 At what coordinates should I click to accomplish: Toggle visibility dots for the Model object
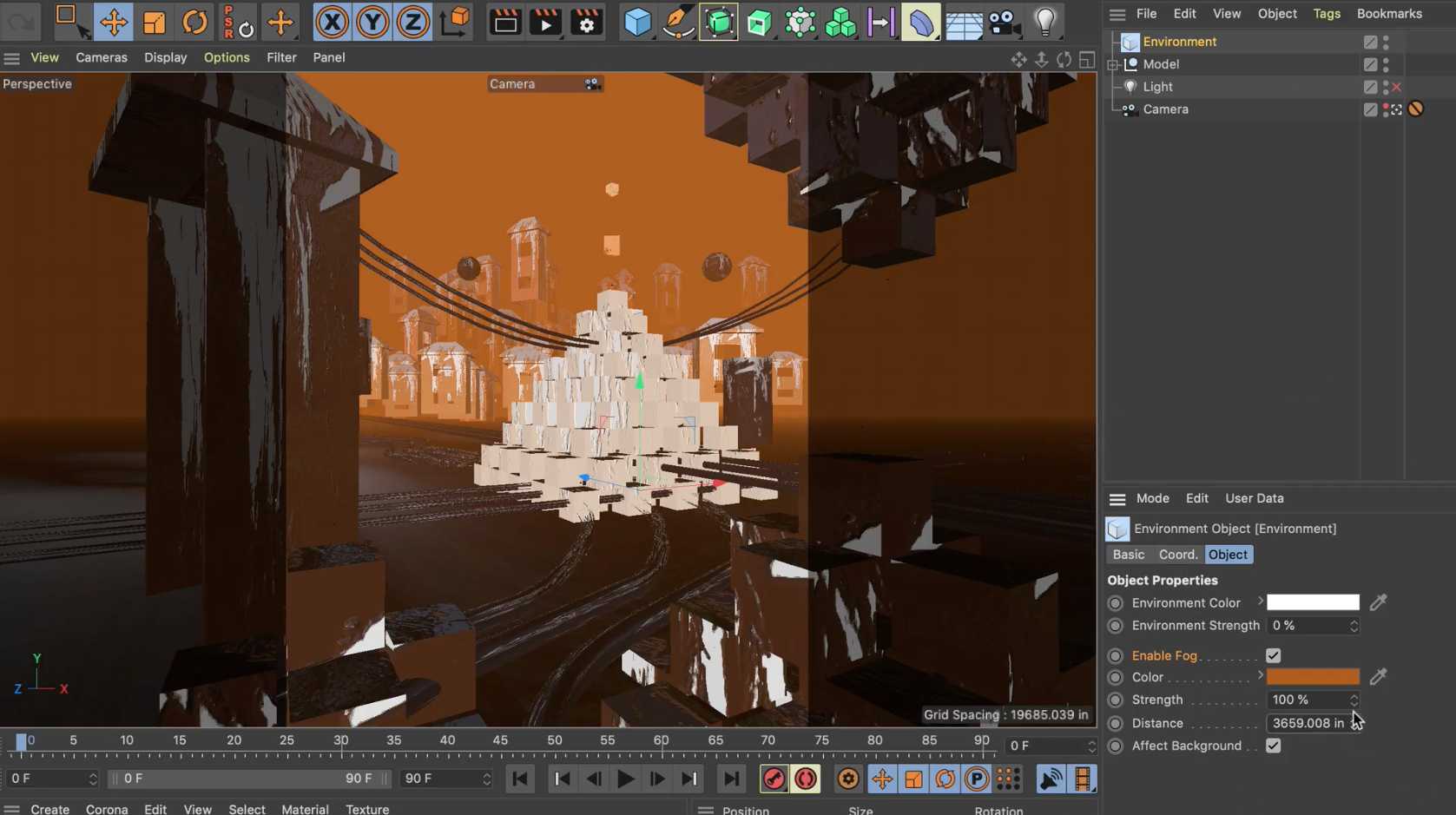point(1386,64)
